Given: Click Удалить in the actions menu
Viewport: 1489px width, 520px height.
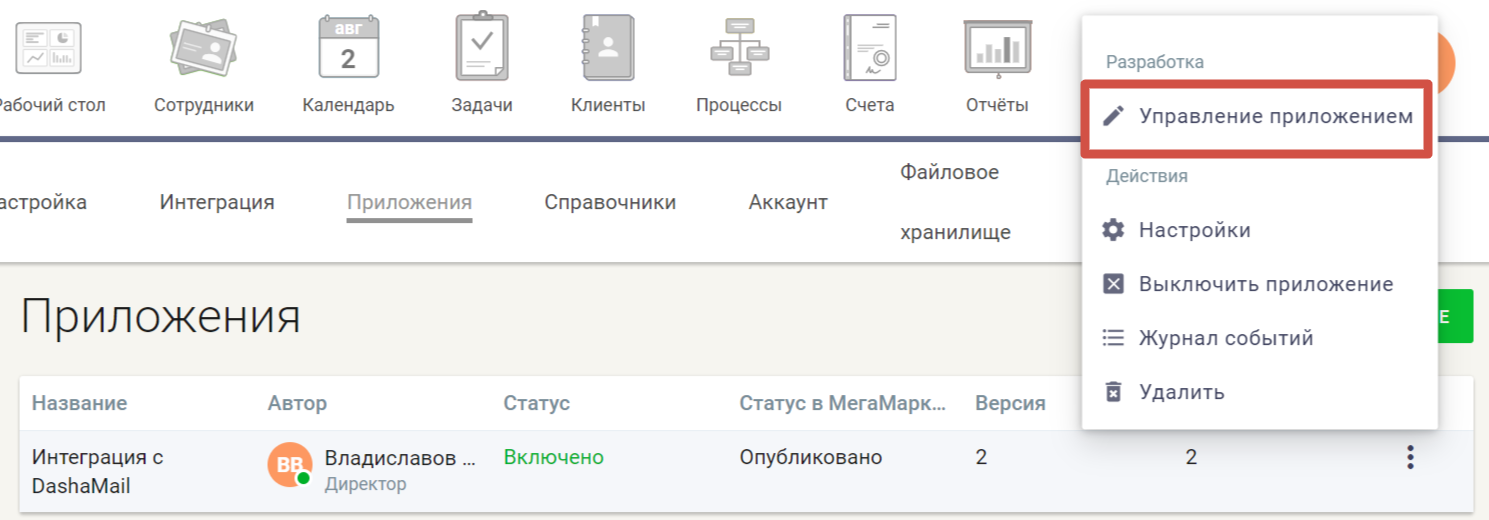Looking at the screenshot, I should (1181, 392).
